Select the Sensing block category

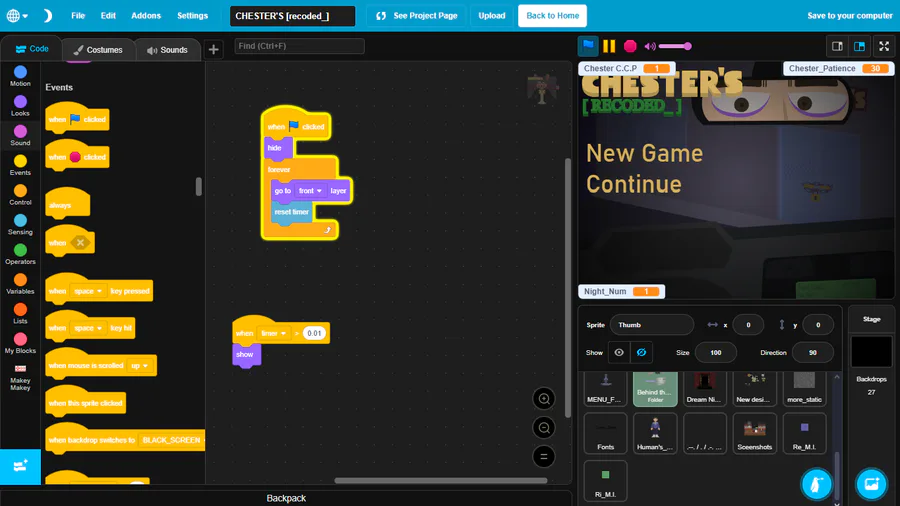point(20,224)
